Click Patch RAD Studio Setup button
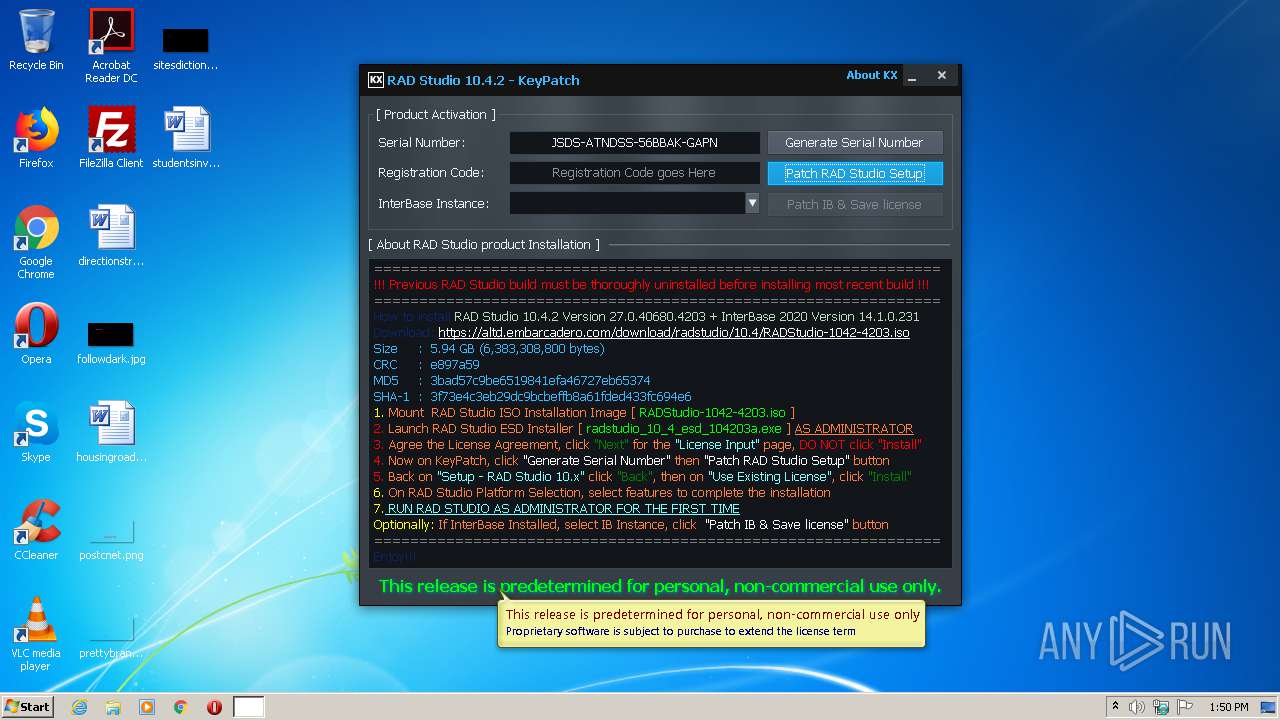The image size is (1280, 720). coord(854,173)
